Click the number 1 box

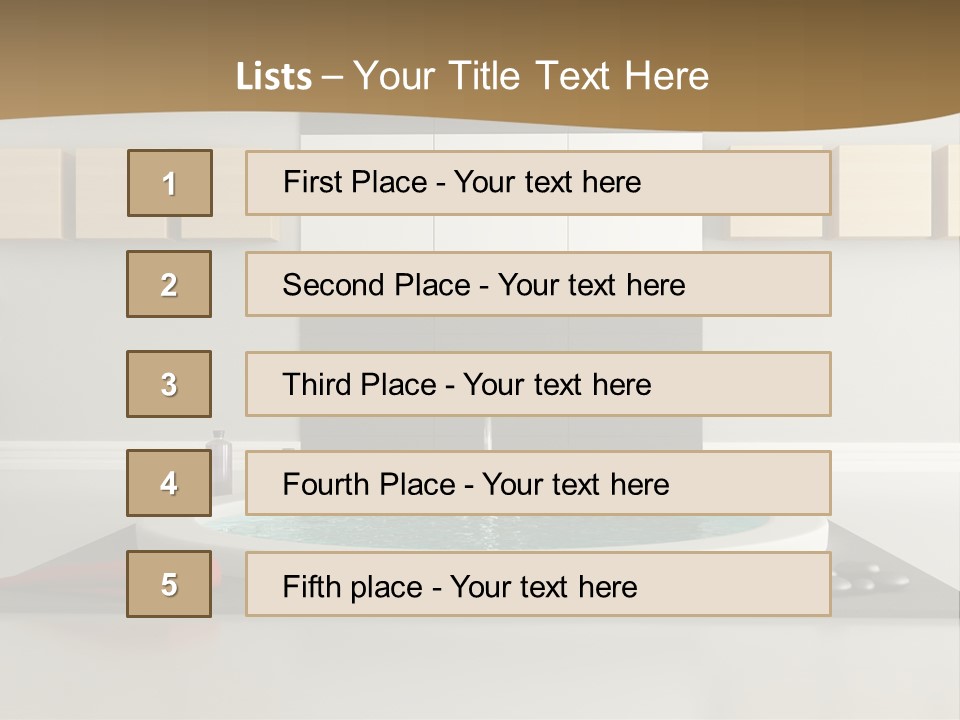click(x=170, y=183)
